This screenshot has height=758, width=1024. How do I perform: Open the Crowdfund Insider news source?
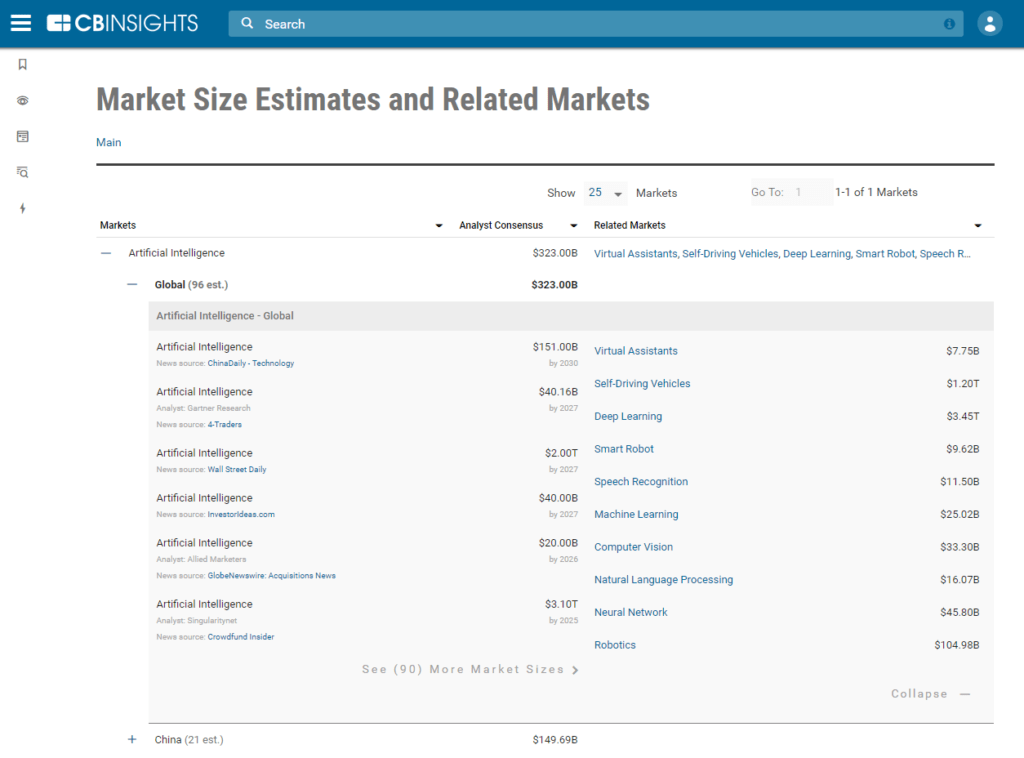[241, 637]
